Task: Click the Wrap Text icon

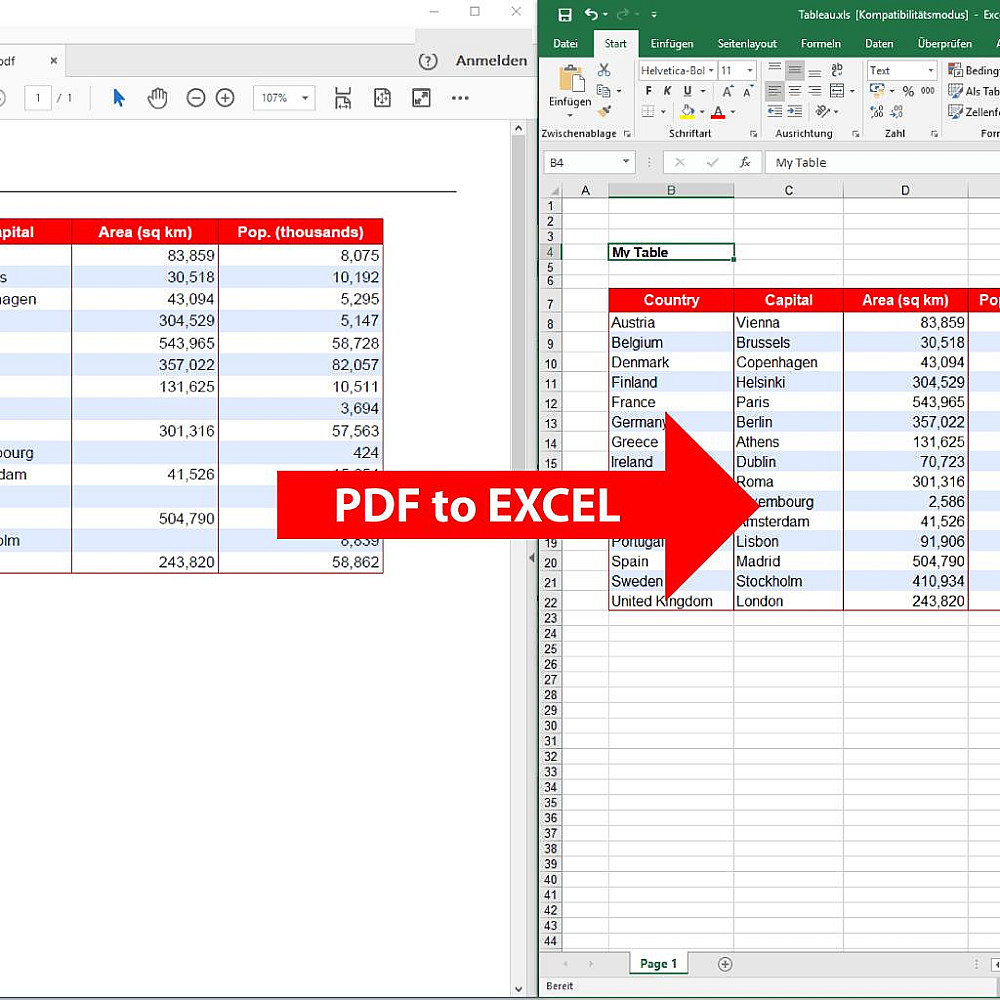Action: [x=837, y=70]
